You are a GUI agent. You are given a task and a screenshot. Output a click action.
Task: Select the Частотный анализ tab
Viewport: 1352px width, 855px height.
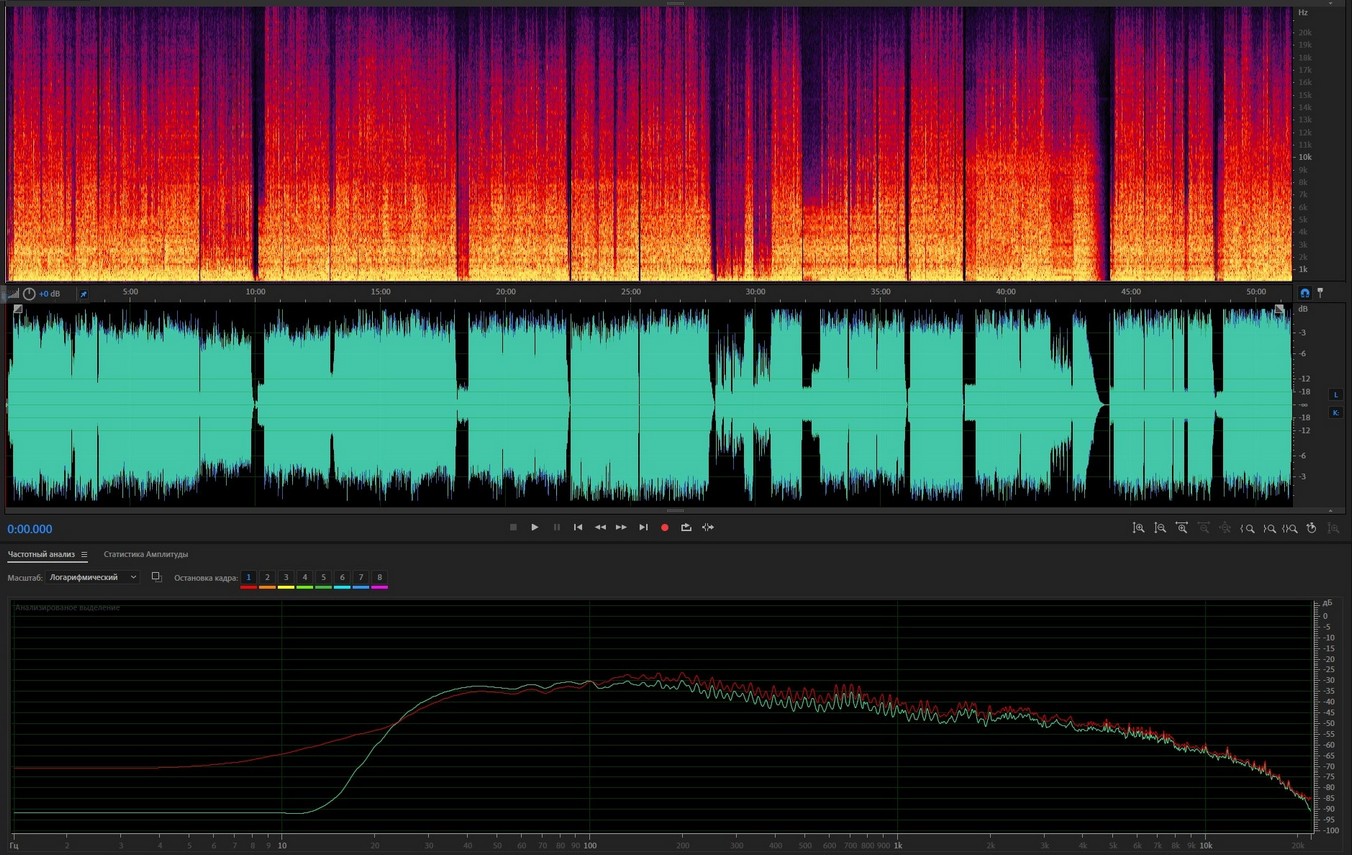point(41,554)
